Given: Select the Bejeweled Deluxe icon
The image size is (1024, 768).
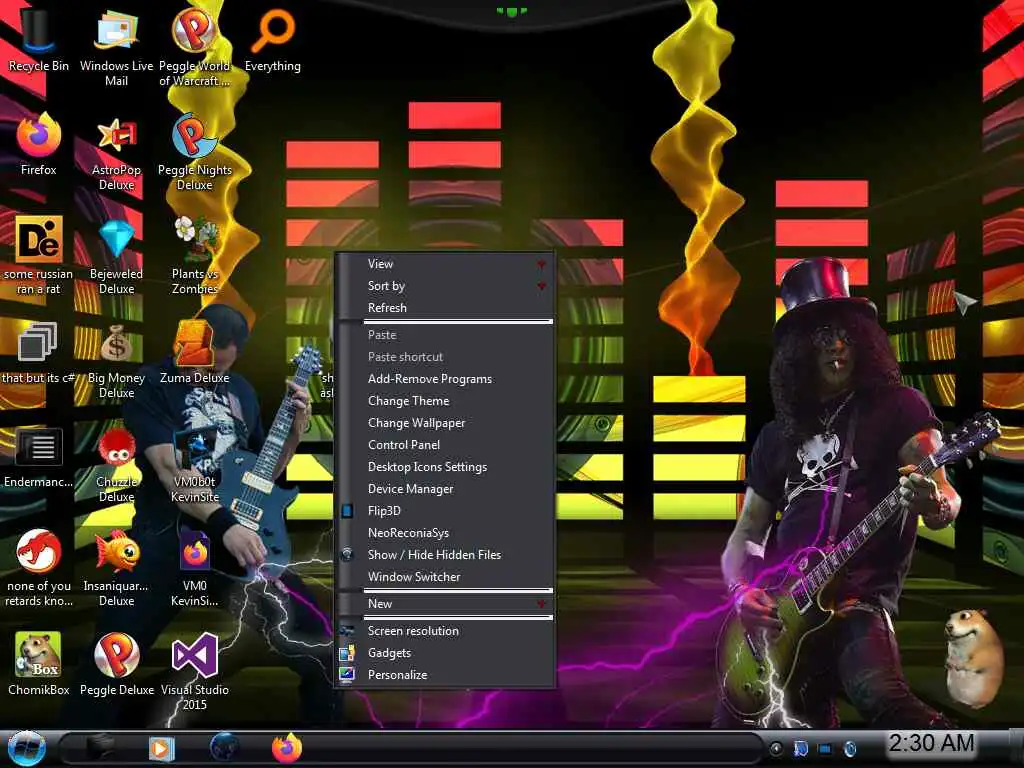Looking at the screenshot, I should point(116,255).
